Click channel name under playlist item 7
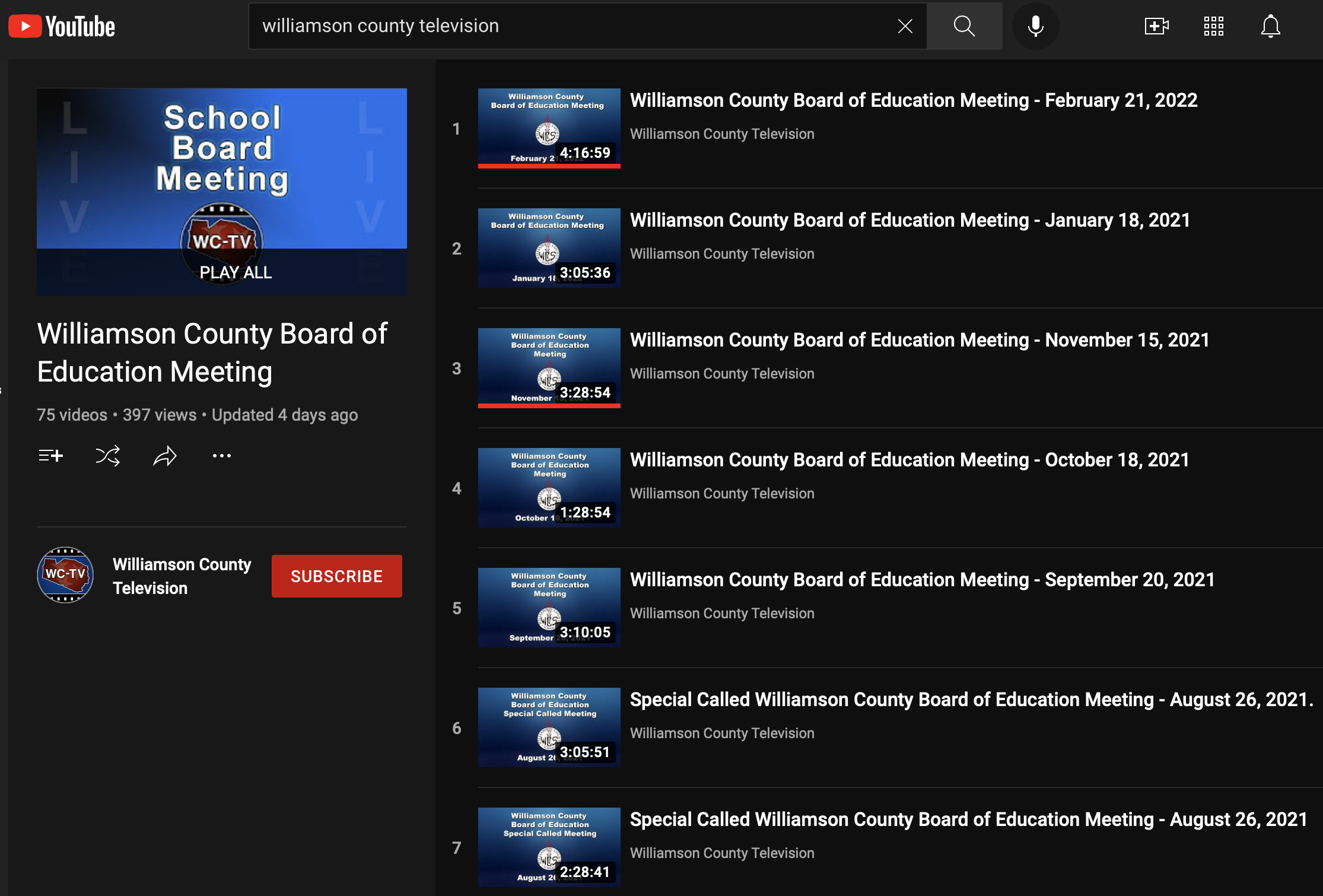The height and width of the screenshot is (896, 1323). pos(722,853)
